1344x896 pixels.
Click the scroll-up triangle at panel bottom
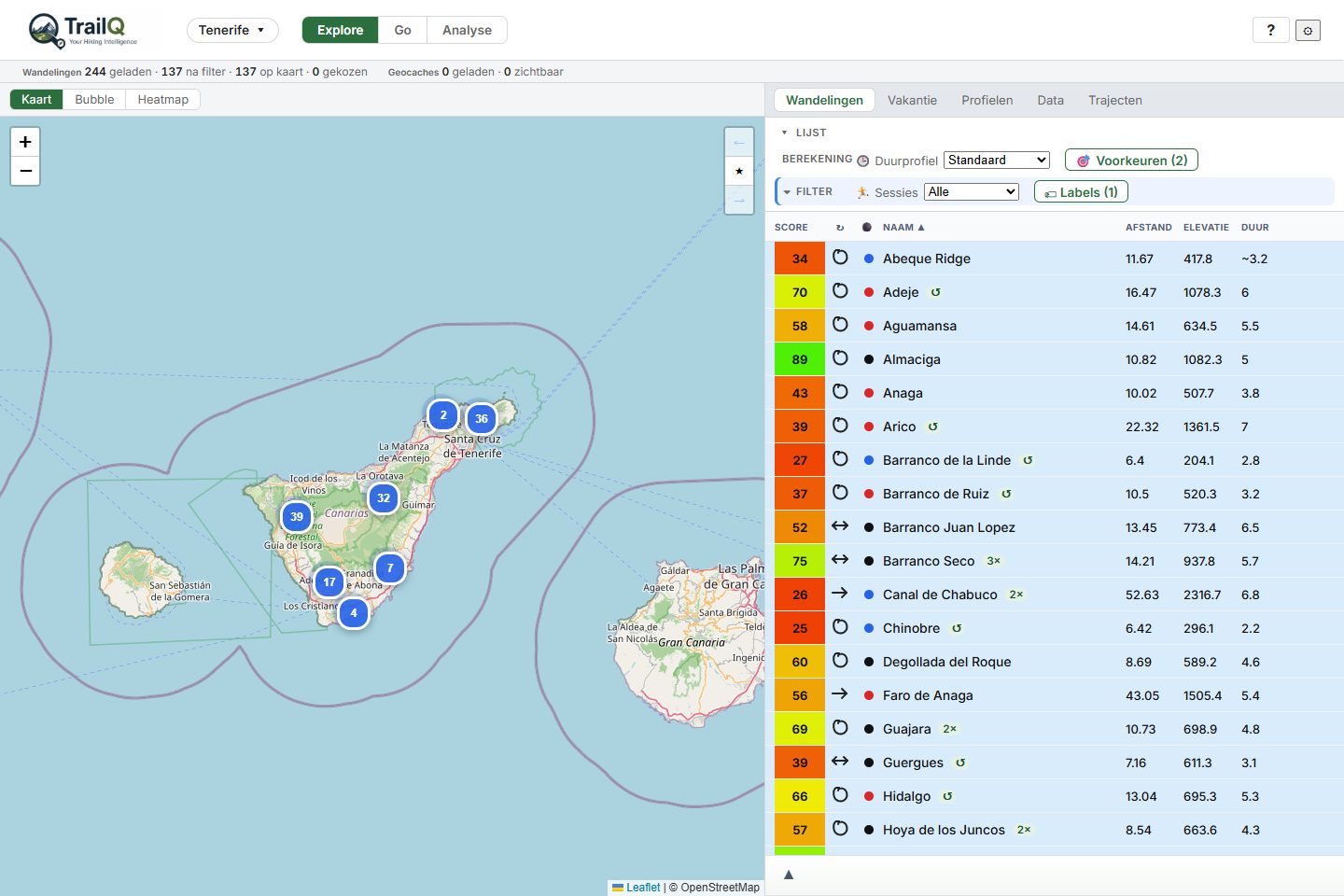(789, 875)
